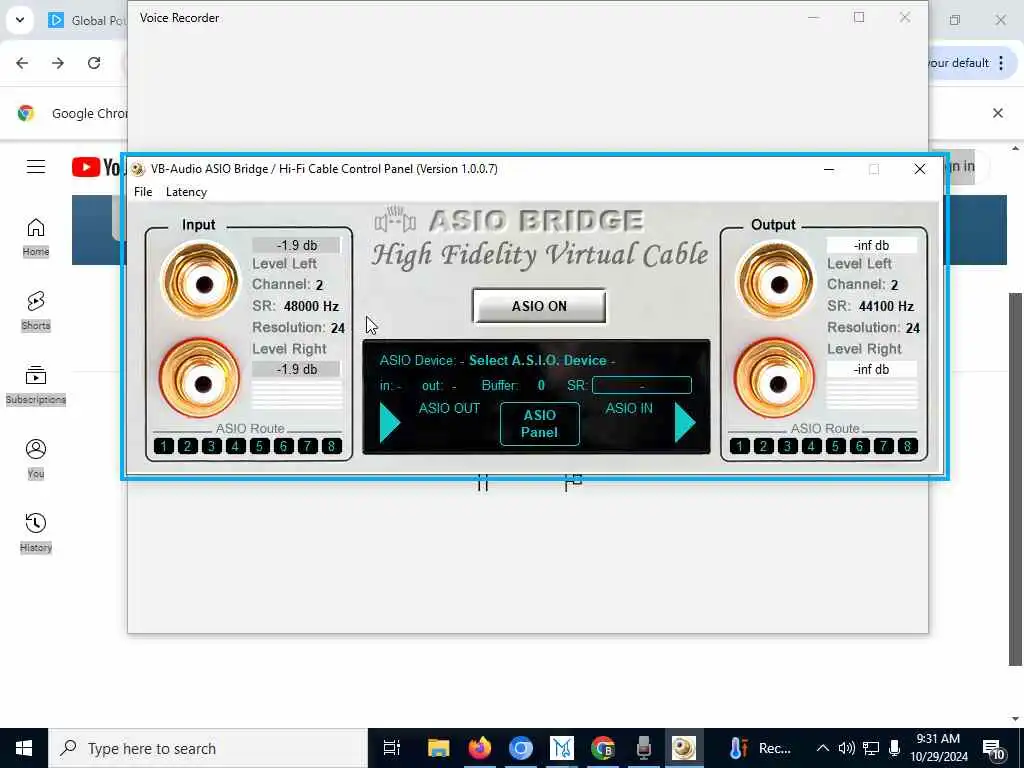The image size is (1024, 768).
Task: Dismiss the Google Chrome default browser bar
Action: pos(998,113)
